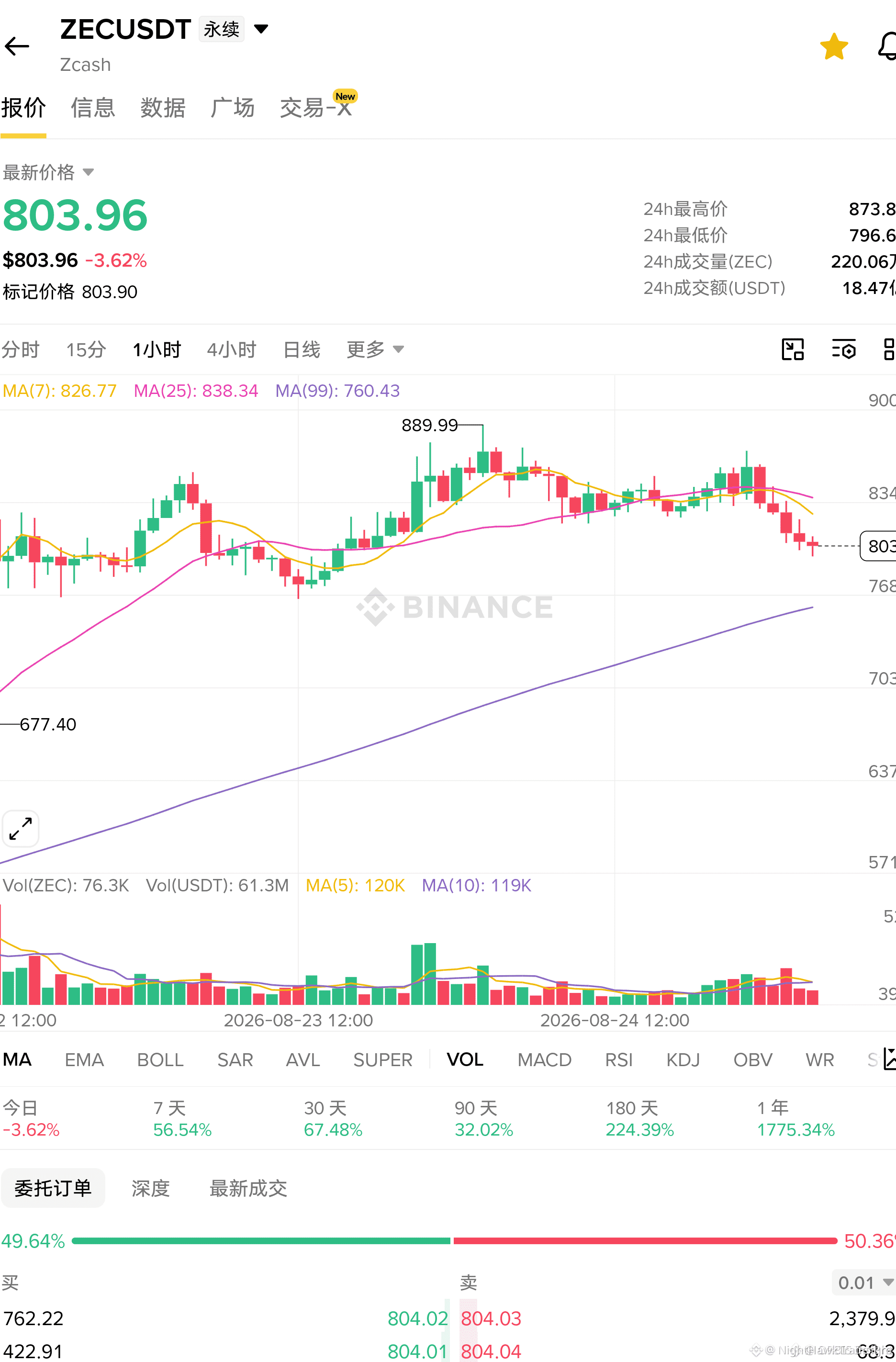Select the 最新成交 recent trades tab
Viewport: 896px width, 1362px height.
click(x=248, y=1188)
